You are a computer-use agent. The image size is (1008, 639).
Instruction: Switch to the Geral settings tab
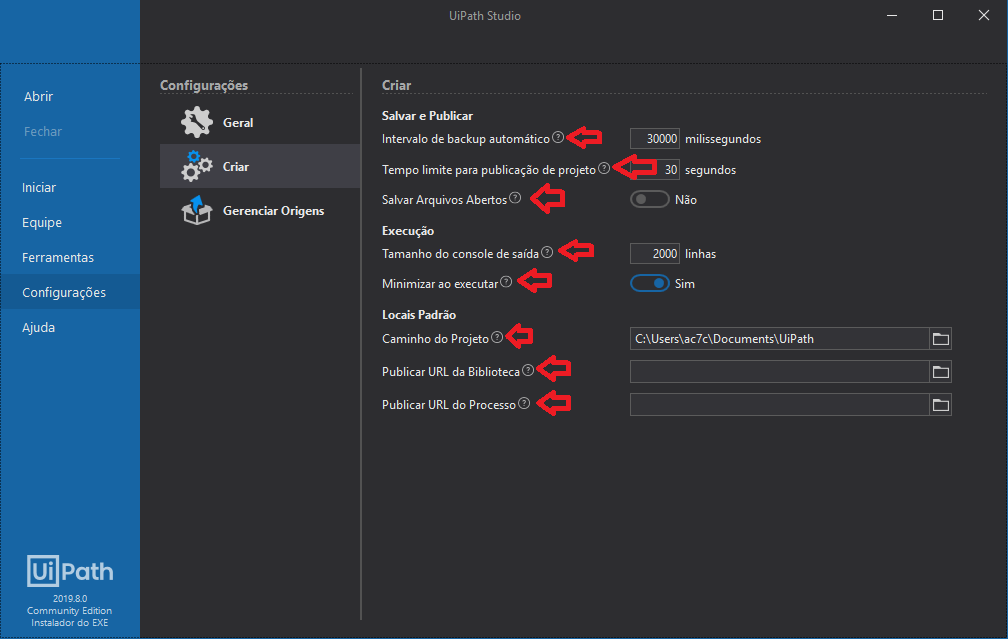click(x=260, y=122)
